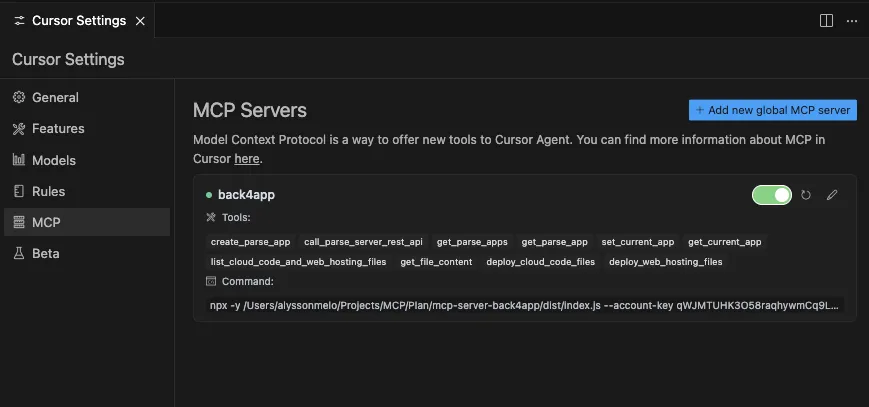Split the editor with layout icon
This screenshot has width=869, height=407.
point(826,21)
